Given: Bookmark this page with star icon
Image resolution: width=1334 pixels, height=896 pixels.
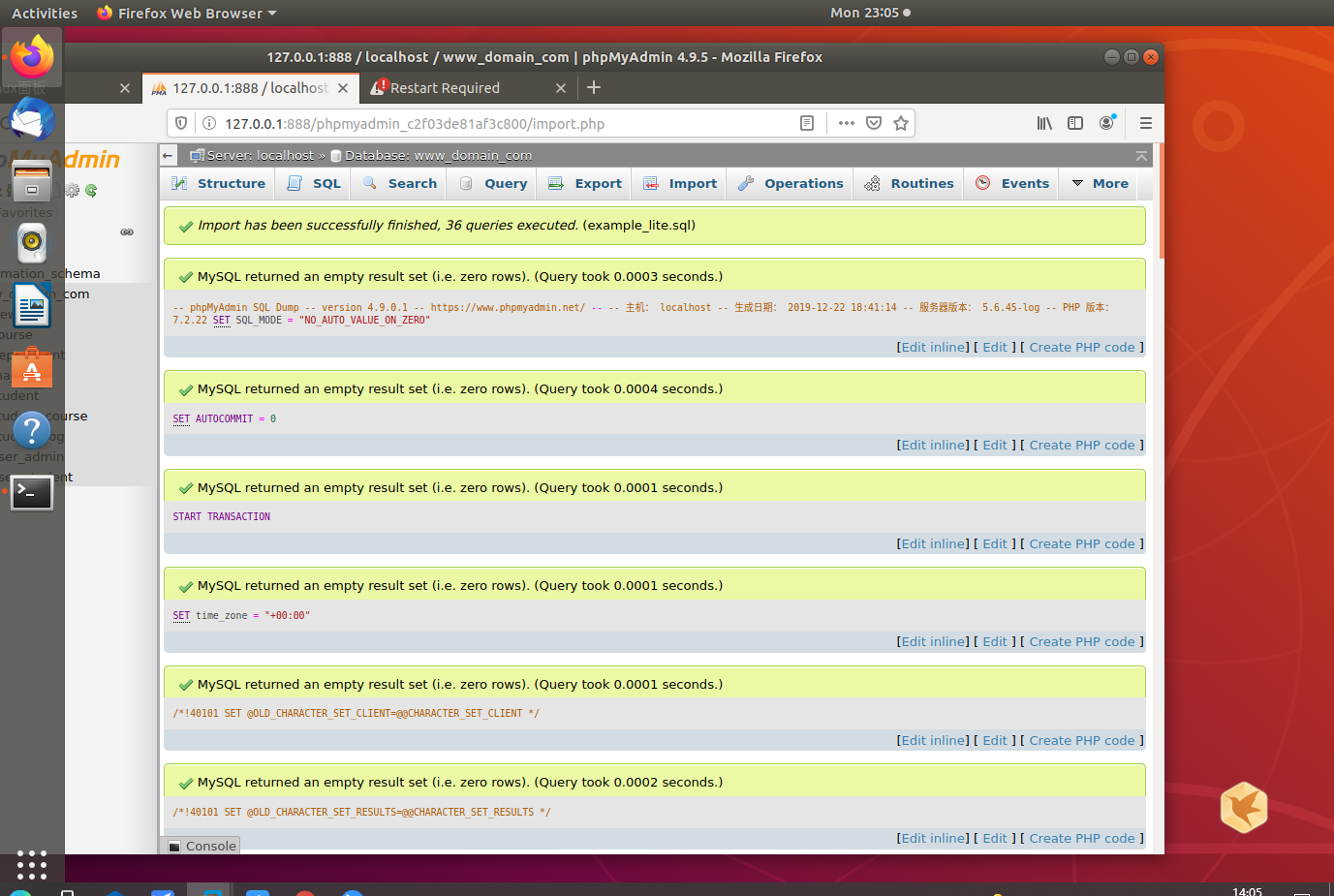Looking at the screenshot, I should (x=901, y=123).
